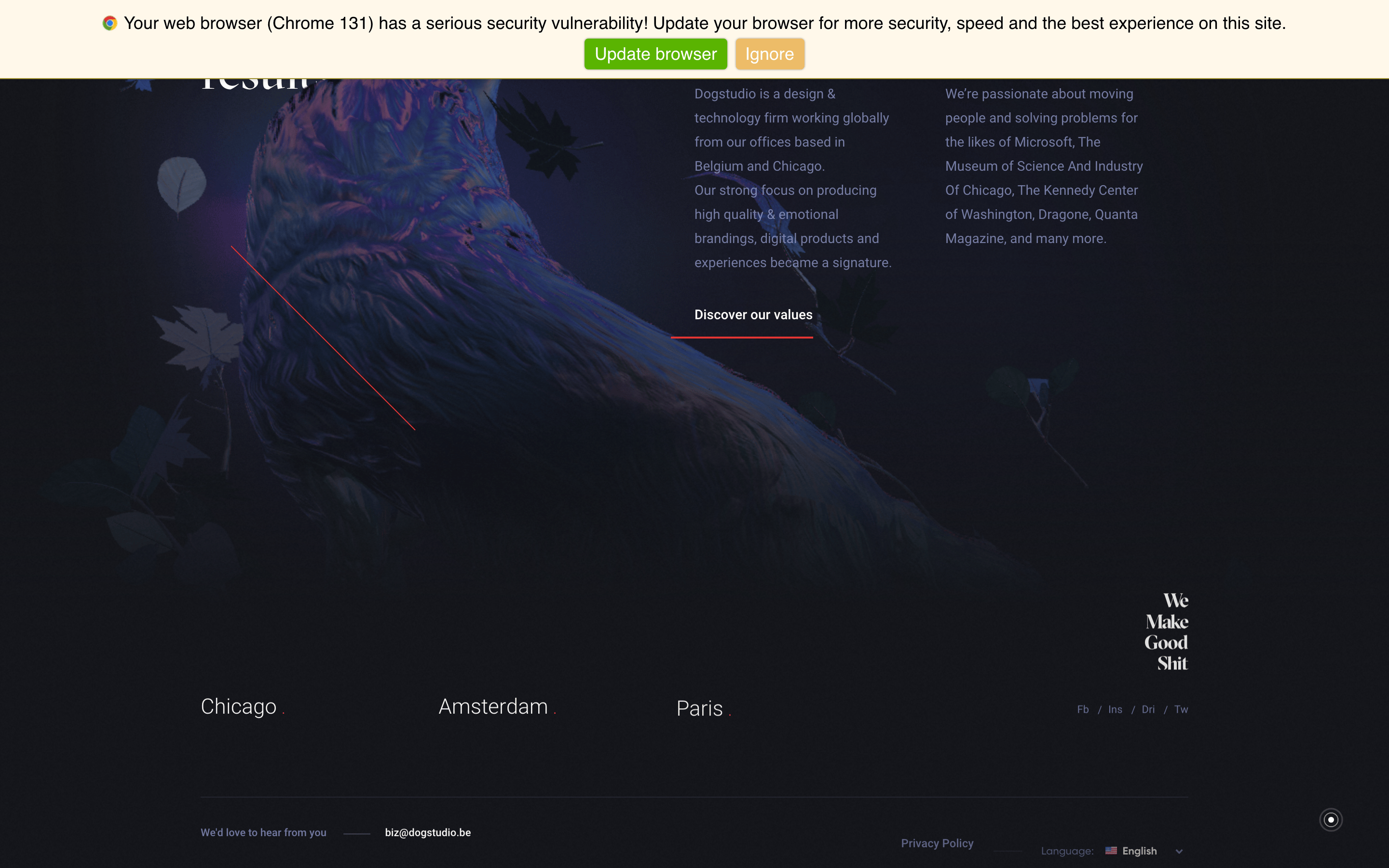Click the US flag icon
Image resolution: width=1389 pixels, height=868 pixels.
pos(1111,850)
